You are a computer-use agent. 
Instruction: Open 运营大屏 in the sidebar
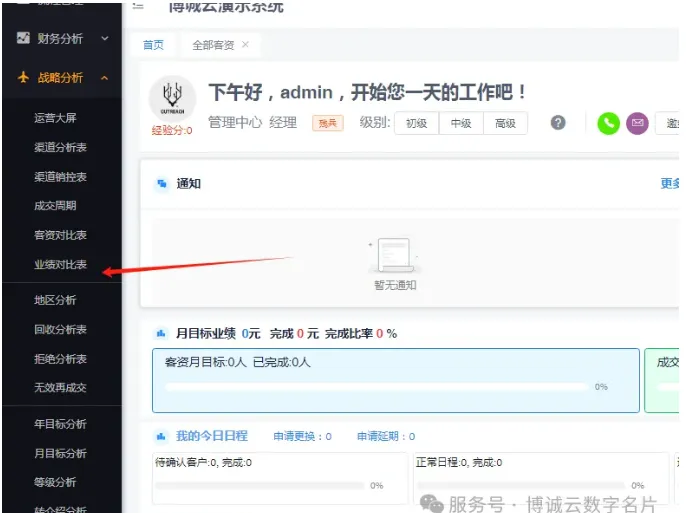click(x=55, y=118)
